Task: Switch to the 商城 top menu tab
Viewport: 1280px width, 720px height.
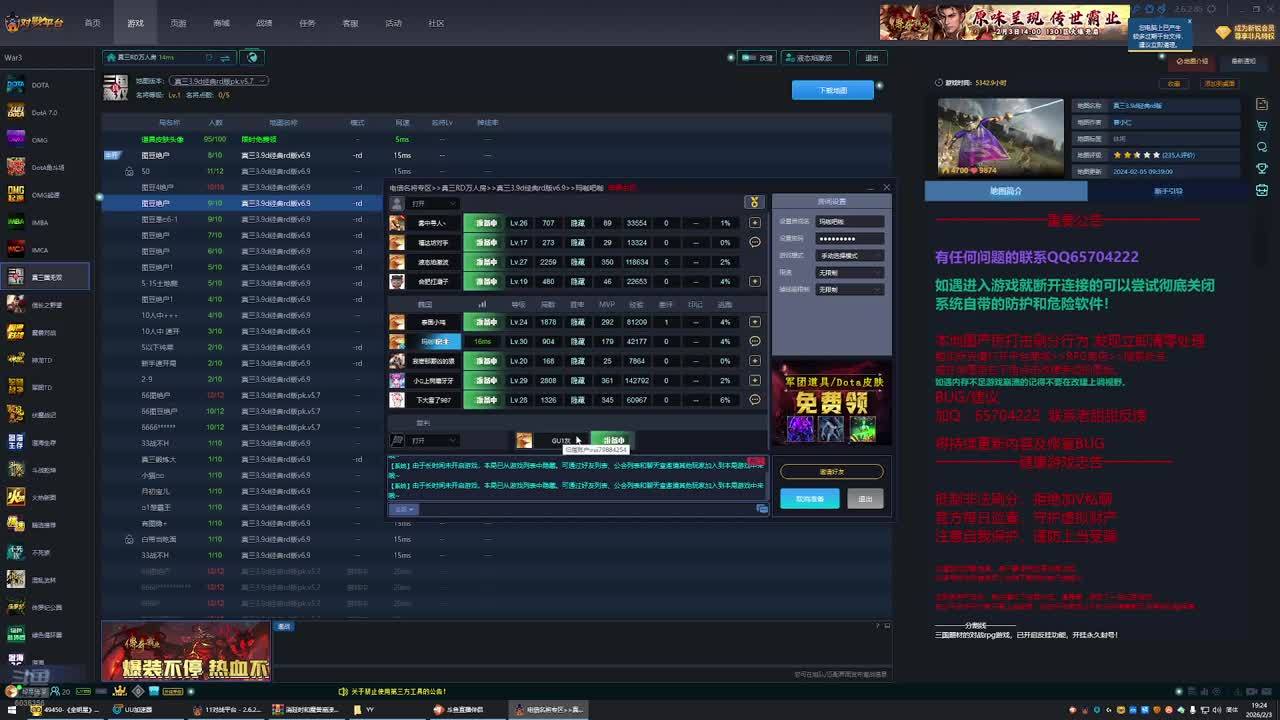Action: 221,23
